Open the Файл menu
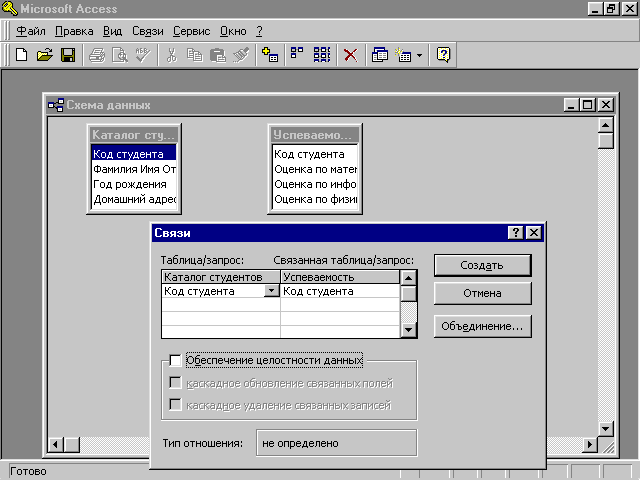The width and height of the screenshot is (640, 480). pos(31,31)
